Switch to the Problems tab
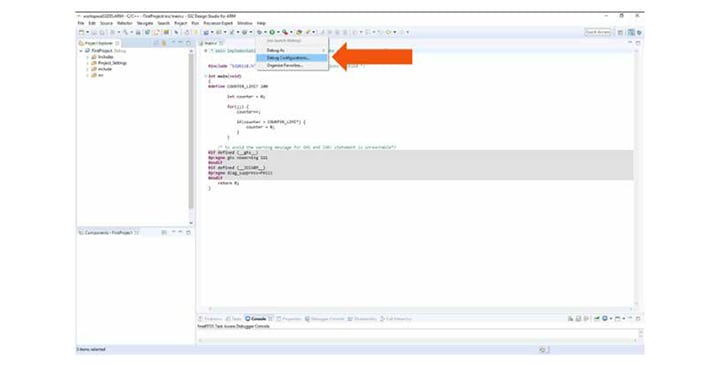This screenshot has height=365, width=720. click(x=210, y=319)
